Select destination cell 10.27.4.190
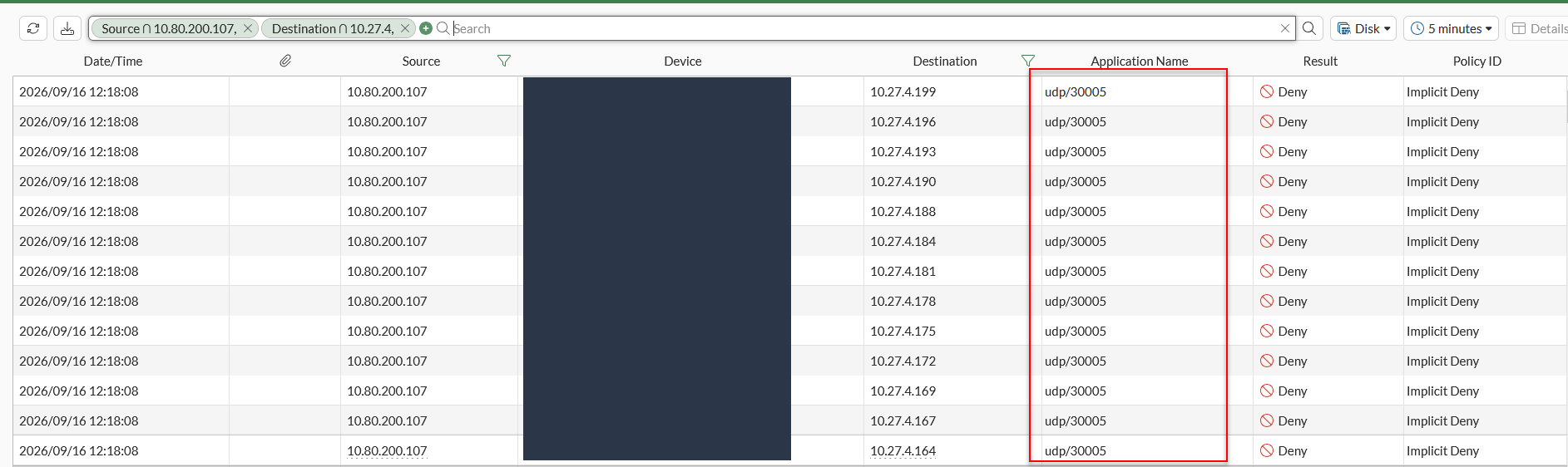This screenshot has width=1568, height=467. point(903,181)
